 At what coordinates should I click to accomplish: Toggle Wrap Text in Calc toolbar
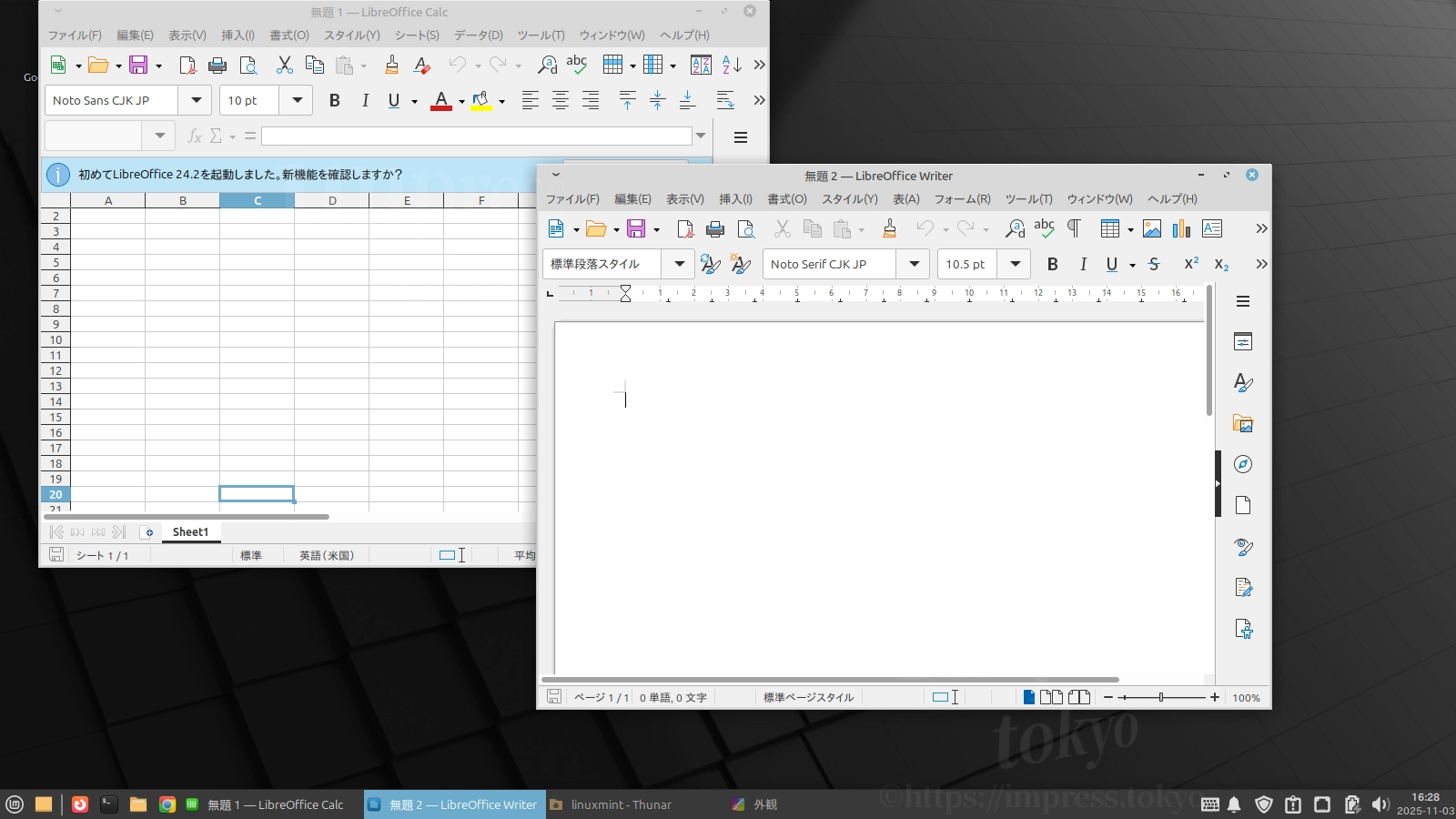(725, 100)
